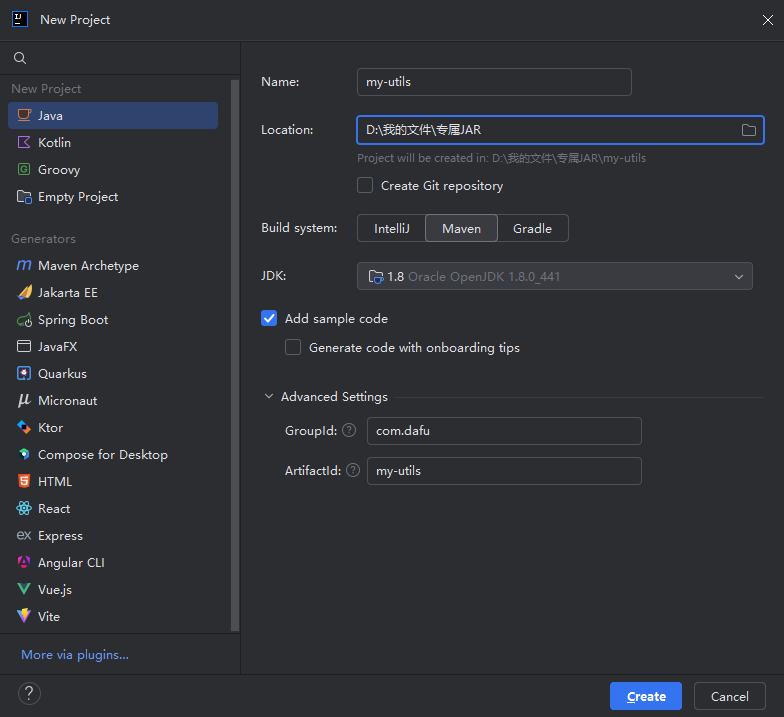
Task: Uncheck Add sample code checkbox
Action: [x=269, y=318]
